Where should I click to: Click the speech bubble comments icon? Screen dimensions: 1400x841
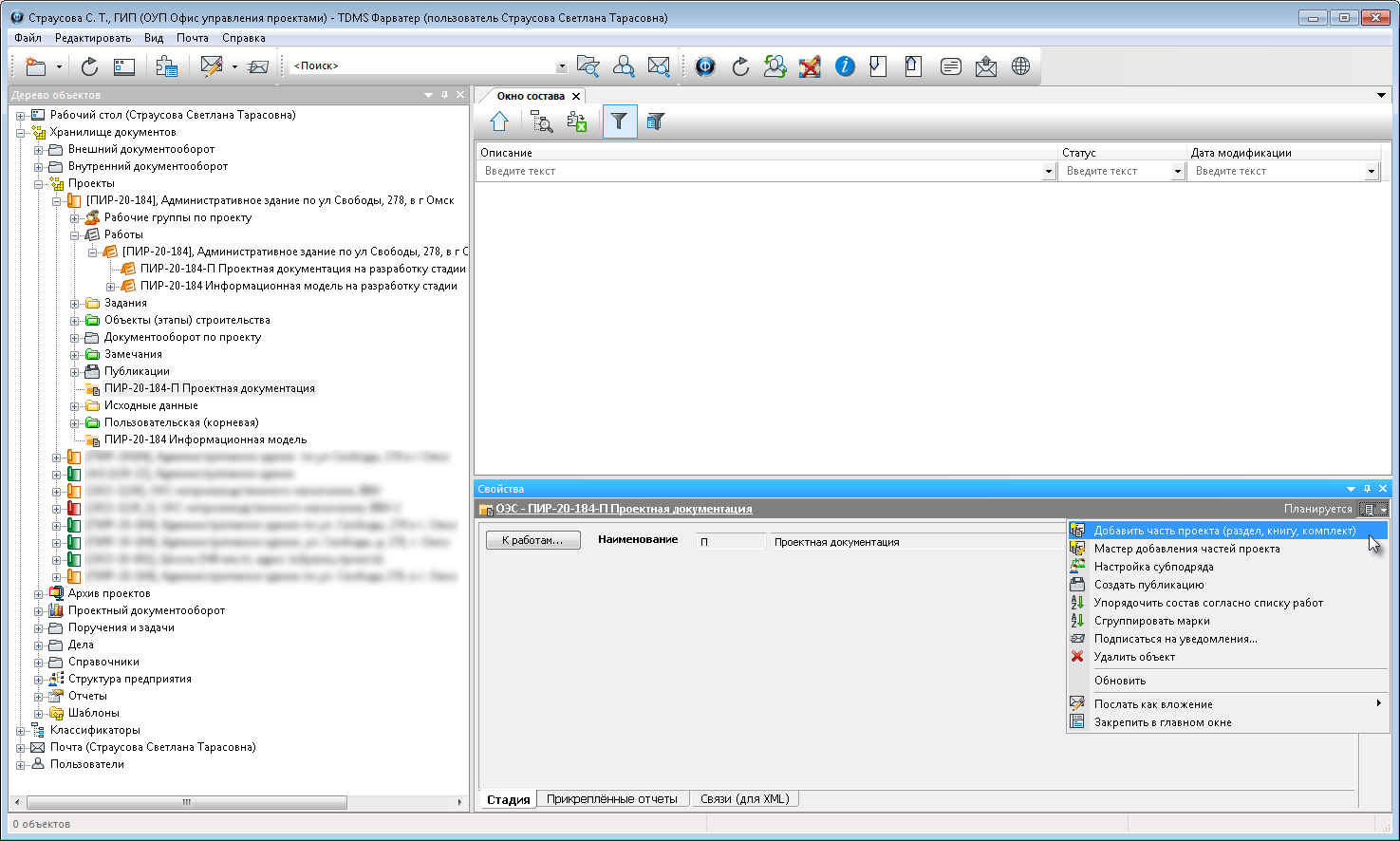(950, 66)
